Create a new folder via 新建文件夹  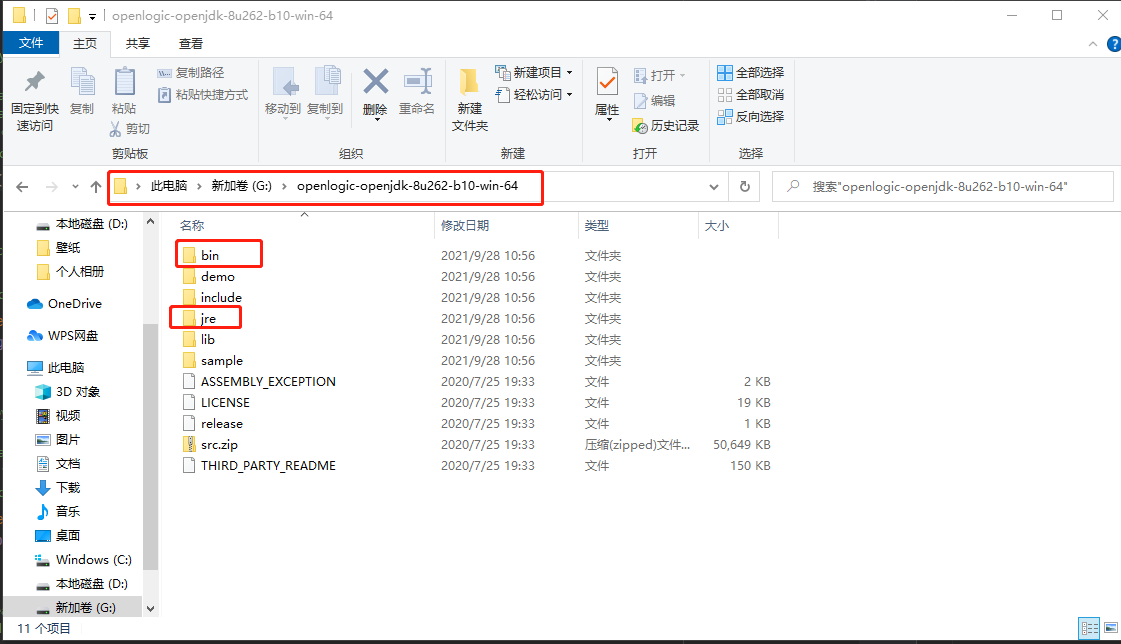468,97
